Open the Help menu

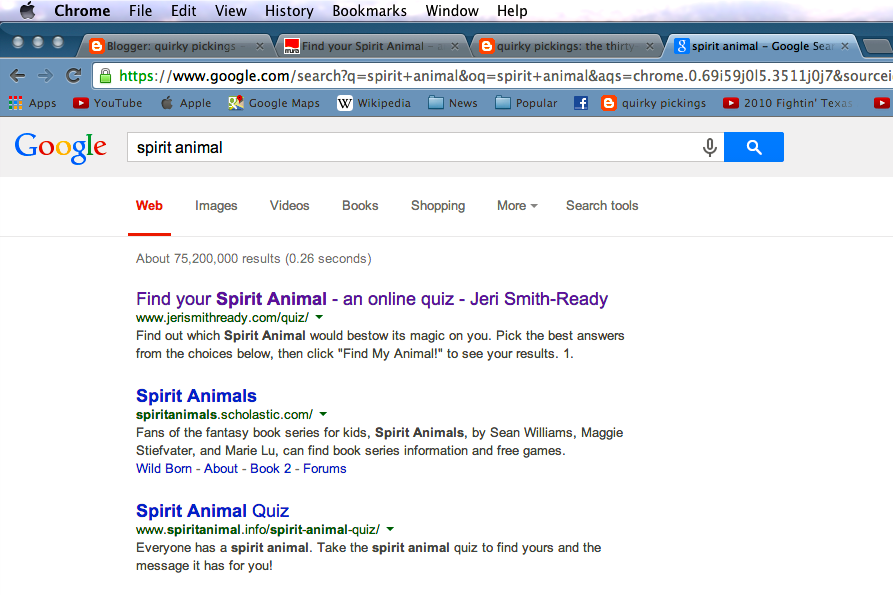(x=512, y=11)
